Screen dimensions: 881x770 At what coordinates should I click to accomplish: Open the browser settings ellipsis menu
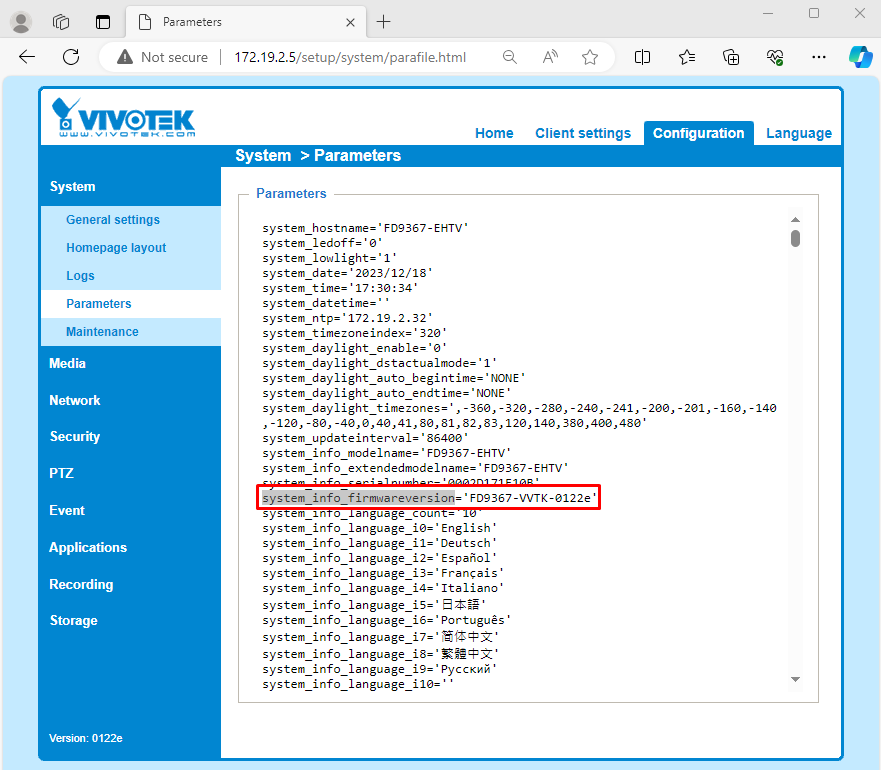(x=819, y=57)
